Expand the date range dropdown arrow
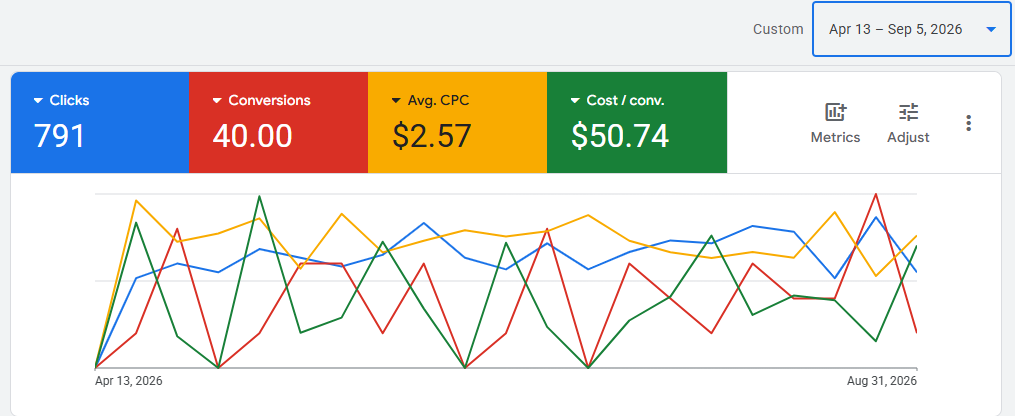Image resolution: width=1015 pixels, height=416 pixels. pyautogui.click(x=990, y=30)
